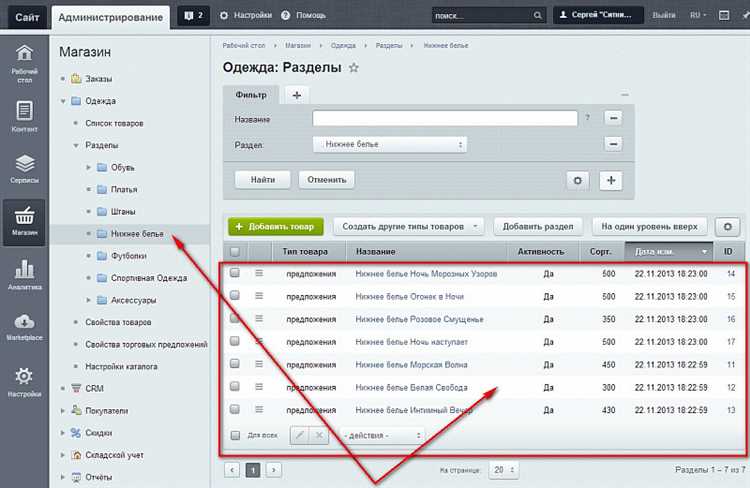
Task: Open row menu for Огонек в Ночи
Action: click(259, 296)
